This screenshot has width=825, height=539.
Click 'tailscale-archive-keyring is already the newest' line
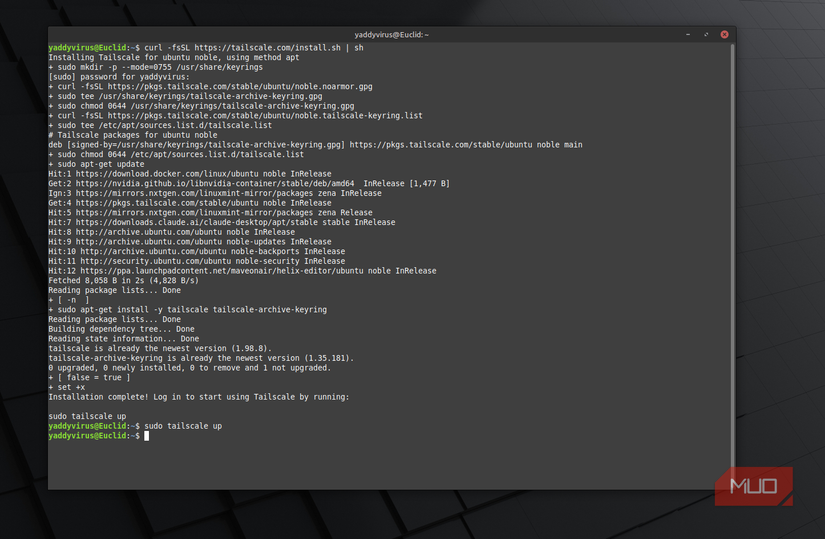(x=201, y=358)
